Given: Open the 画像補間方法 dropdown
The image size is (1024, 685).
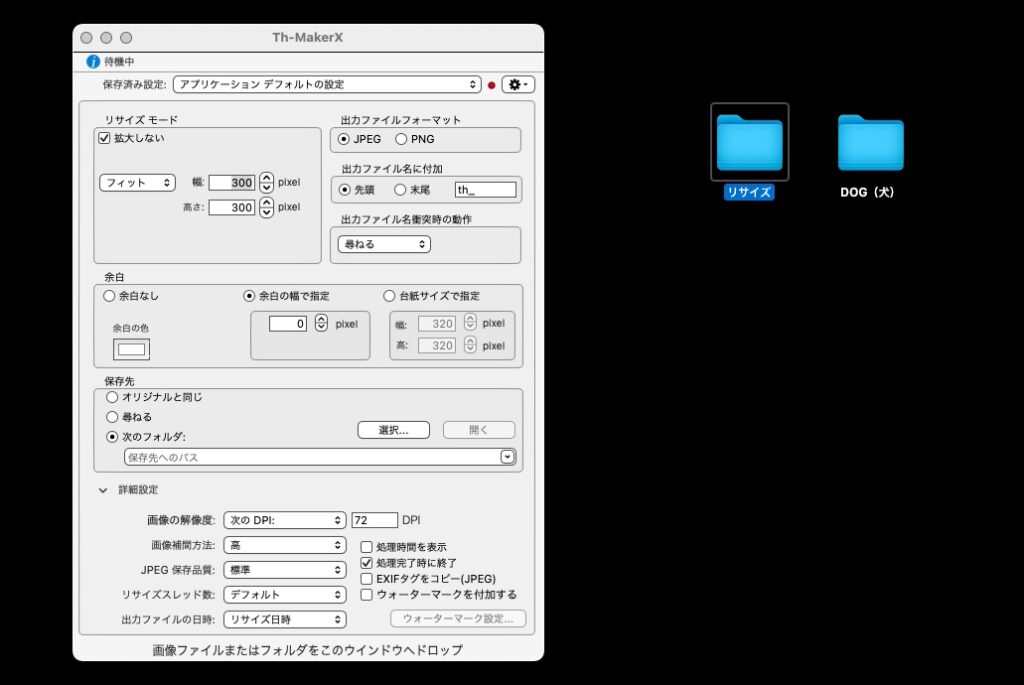Looking at the screenshot, I should pos(284,545).
